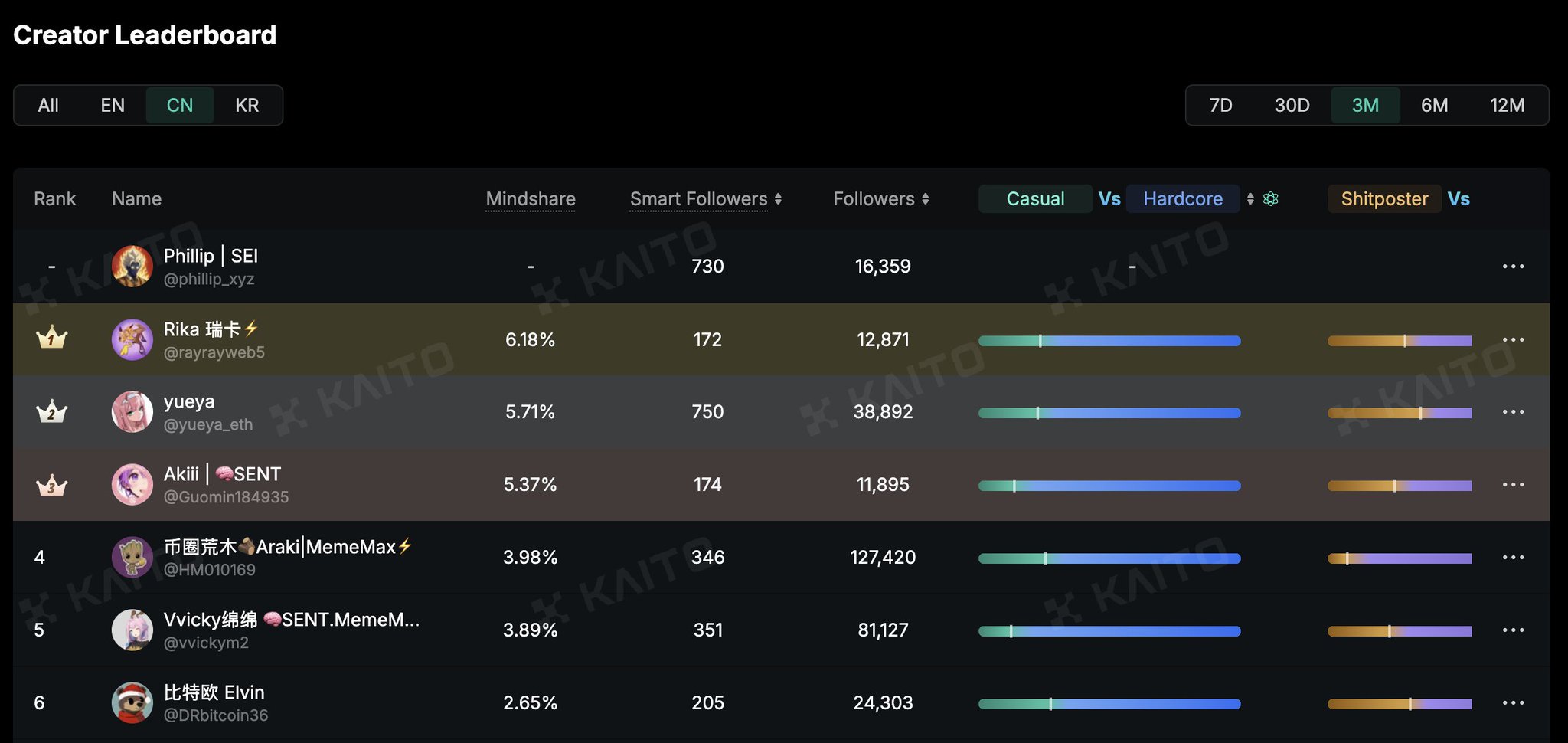
Task: Switch to the KR language tab
Action: 247,106
